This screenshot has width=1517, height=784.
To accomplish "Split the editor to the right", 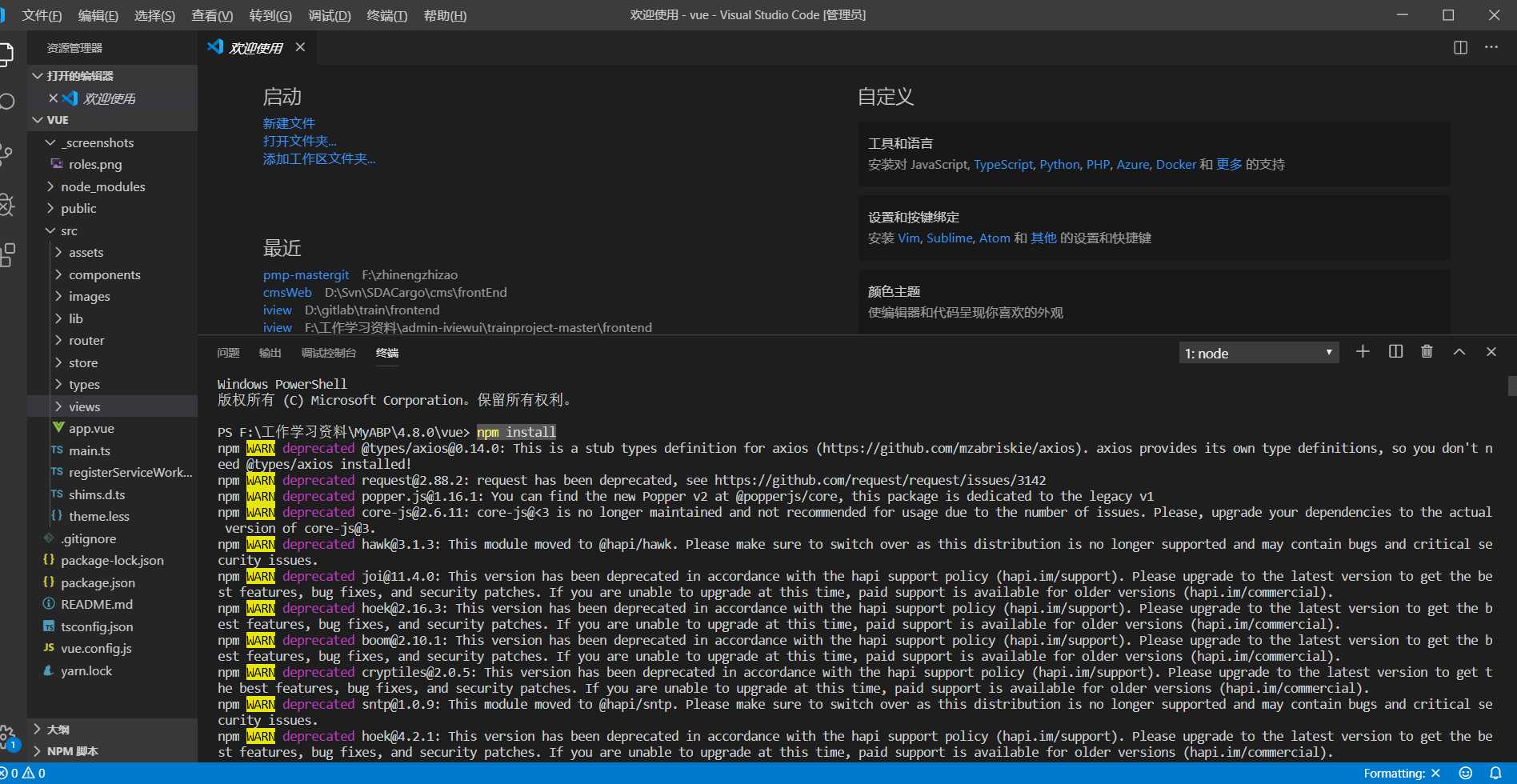I will [1460, 47].
